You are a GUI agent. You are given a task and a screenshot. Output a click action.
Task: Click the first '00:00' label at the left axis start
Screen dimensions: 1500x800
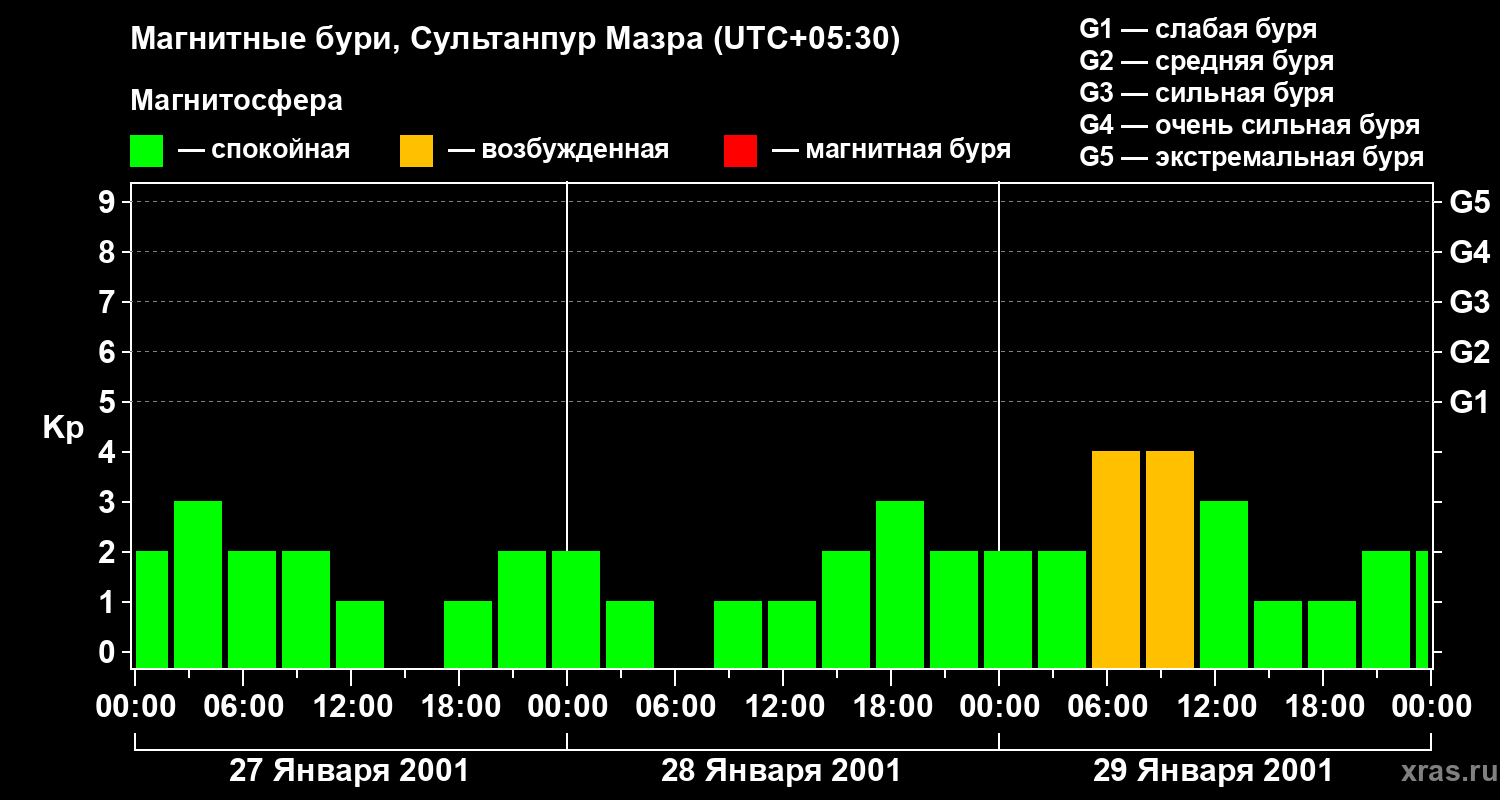tap(136, 707)
